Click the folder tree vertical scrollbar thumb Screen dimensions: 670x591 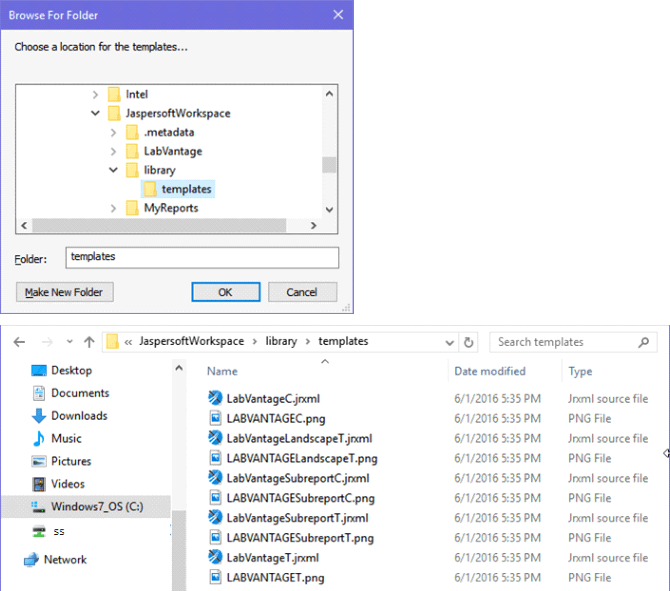click(329, 165)
